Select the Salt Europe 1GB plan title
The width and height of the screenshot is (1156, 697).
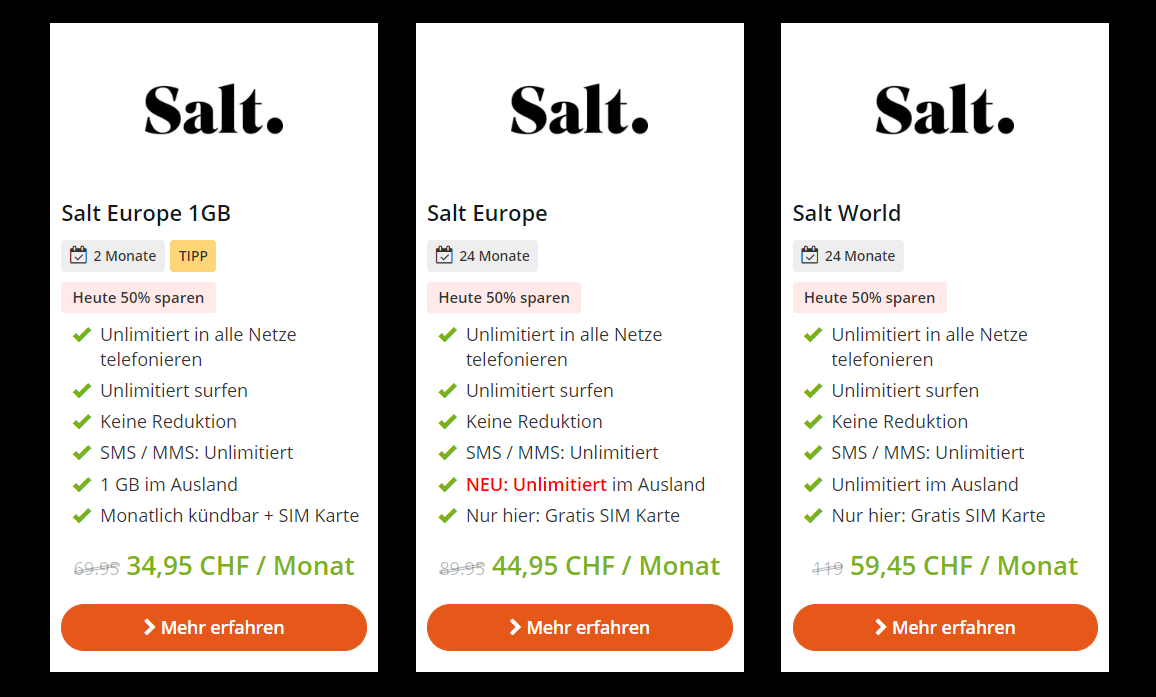(x=146, y=213)
